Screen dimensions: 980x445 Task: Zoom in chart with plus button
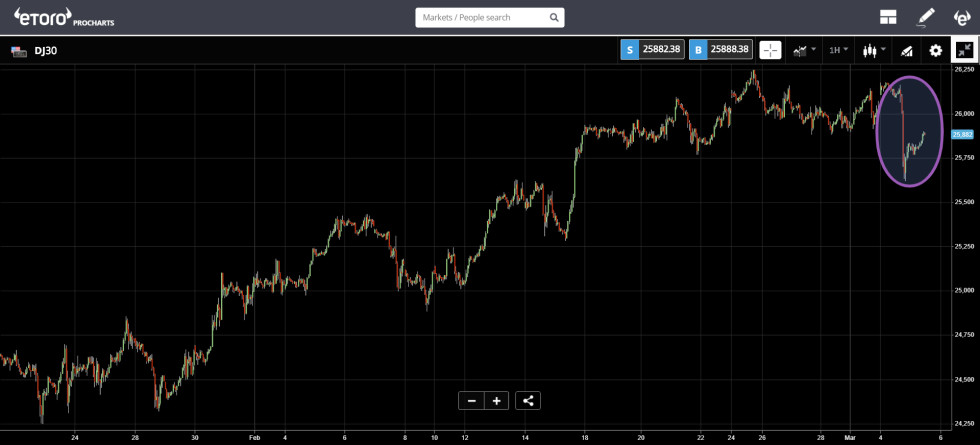tap(496, 401)
